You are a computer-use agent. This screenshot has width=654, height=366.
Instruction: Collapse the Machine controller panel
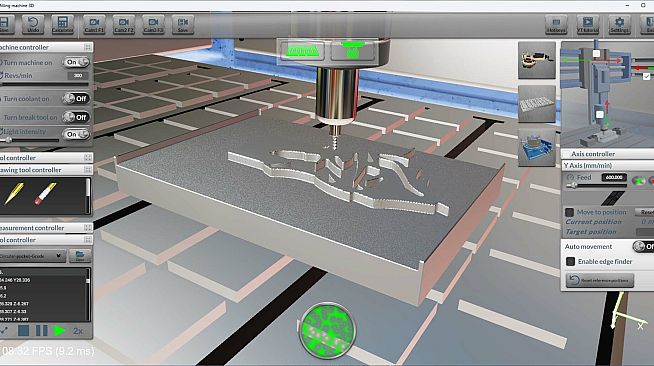tap(88, 47)
